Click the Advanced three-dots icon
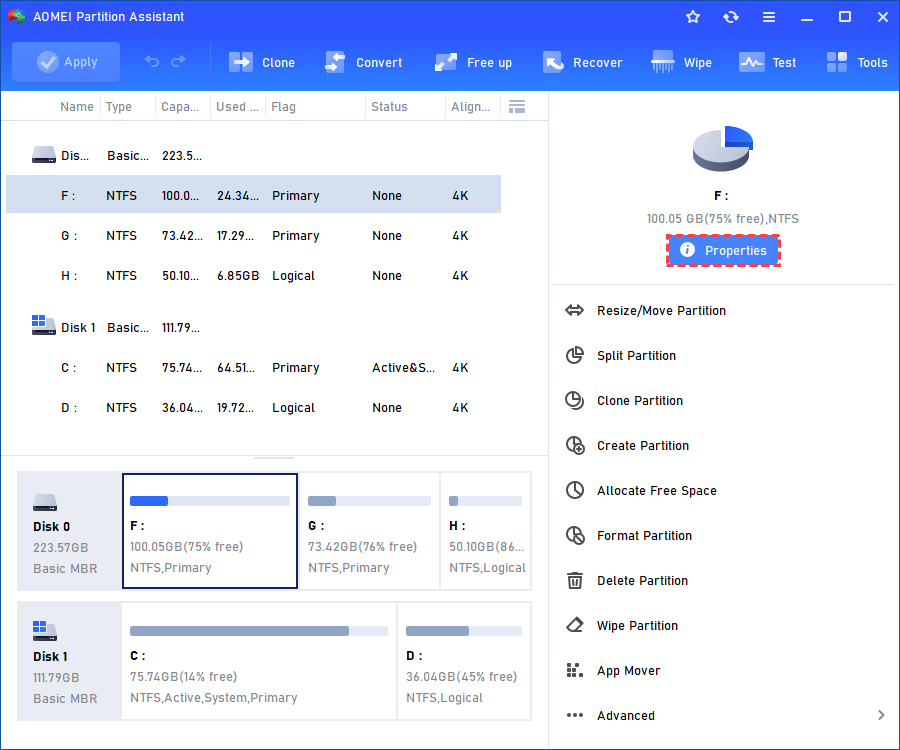Viewport: 900px width, 750px height. pyautogui.click(x=575, y=715)
